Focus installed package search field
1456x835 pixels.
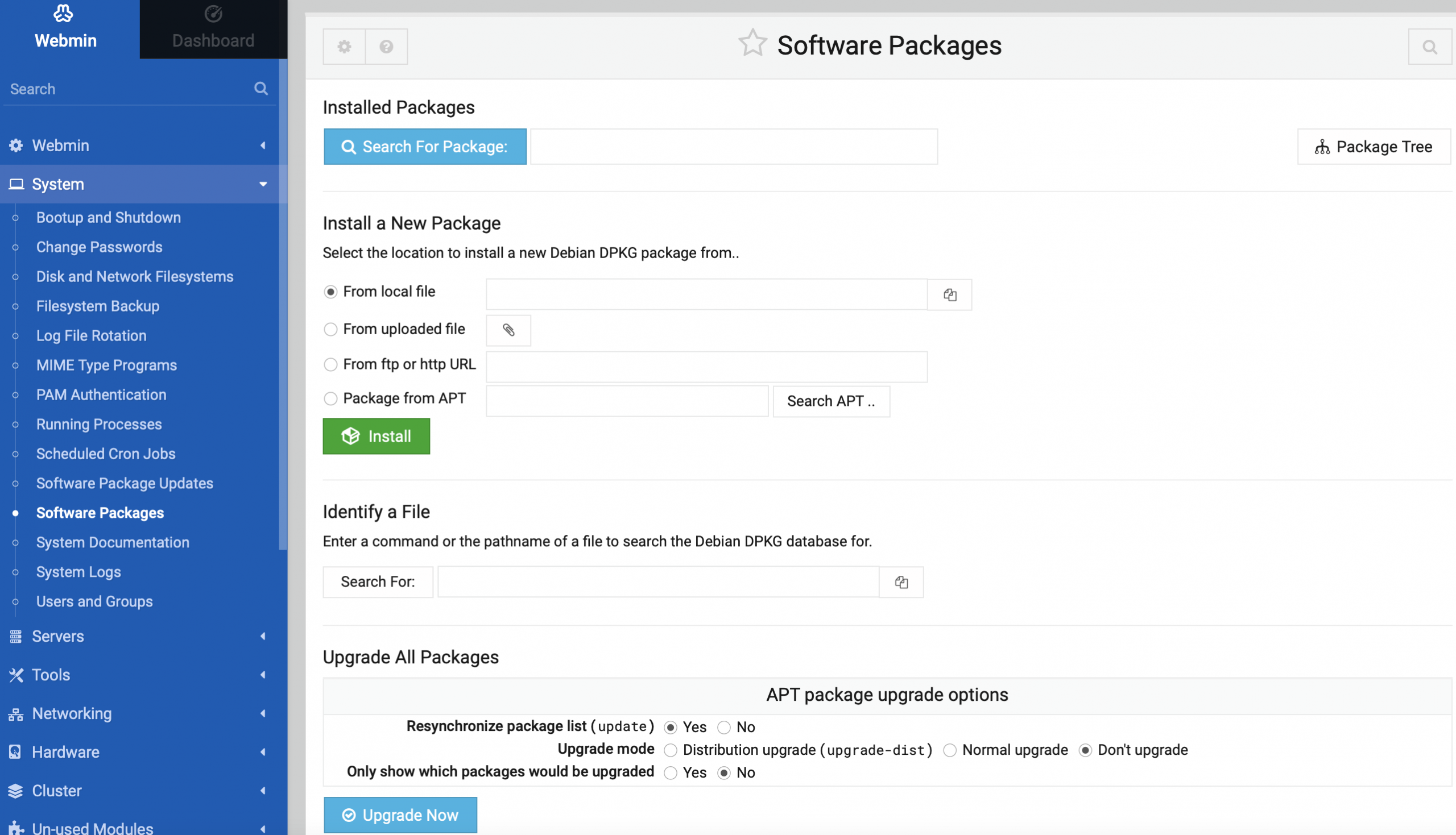coord(734,147)
